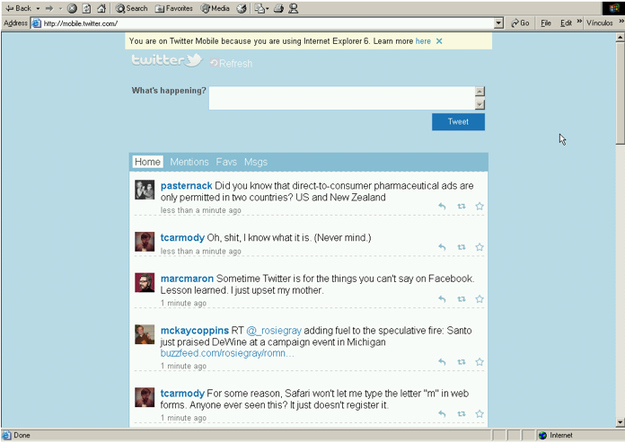The width and height of the screenshot is (625, 443).
Task: Retweet tcarmody's Safari tweet
Action: coord(461,414)
